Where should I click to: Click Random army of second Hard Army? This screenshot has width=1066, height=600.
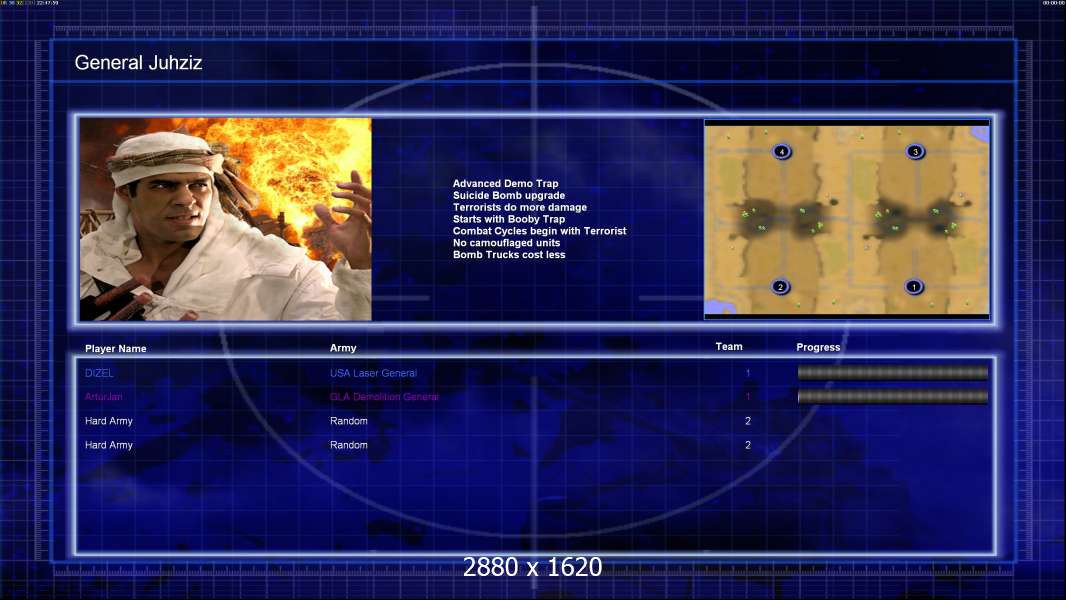[349, 445]
